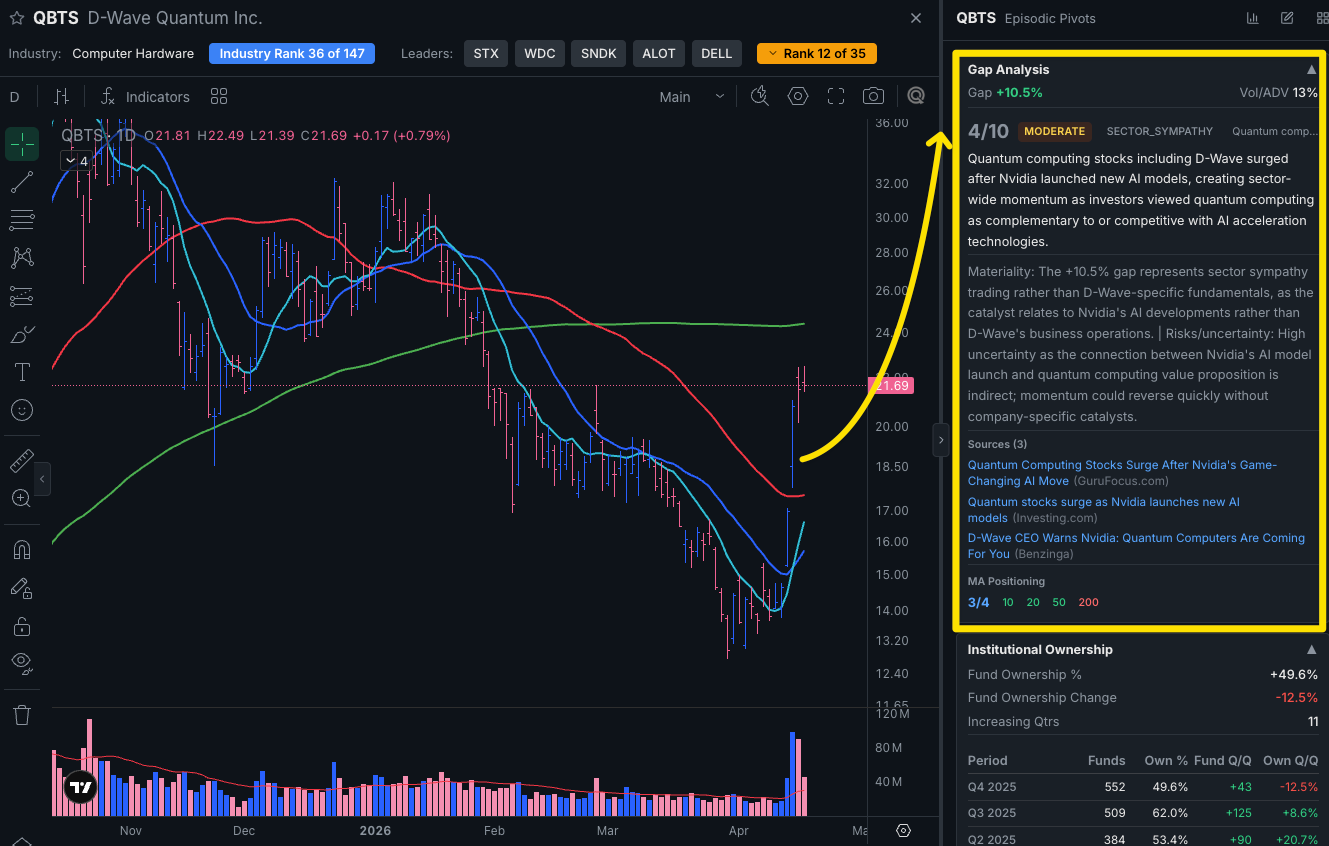Click the circular icon right of camera
Image resolution: width=1329 pixels, height=846 pixels.
point(916,96)
